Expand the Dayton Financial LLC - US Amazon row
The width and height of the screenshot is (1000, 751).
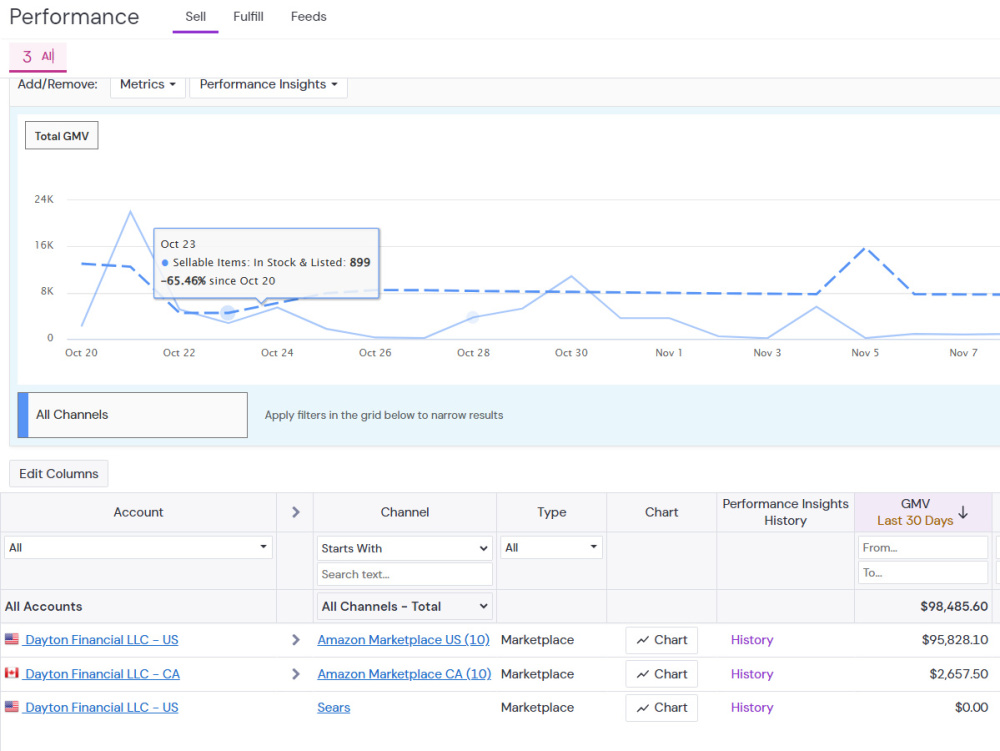pyautogui.click(x=295, y=639)
